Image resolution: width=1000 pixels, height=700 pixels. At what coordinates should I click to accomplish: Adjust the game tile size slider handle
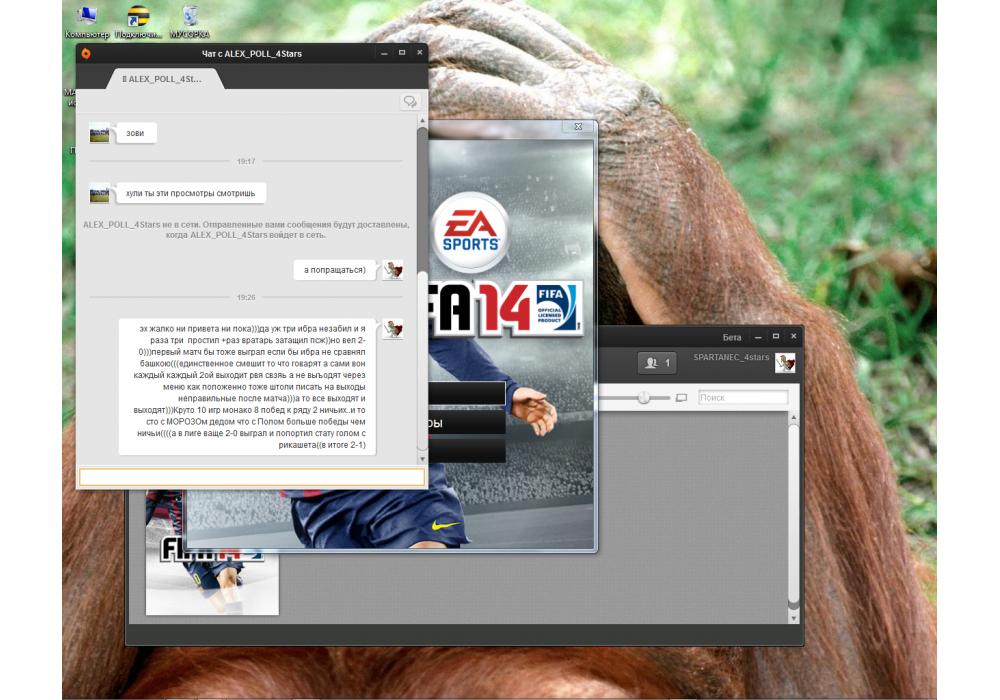(644, 398)
